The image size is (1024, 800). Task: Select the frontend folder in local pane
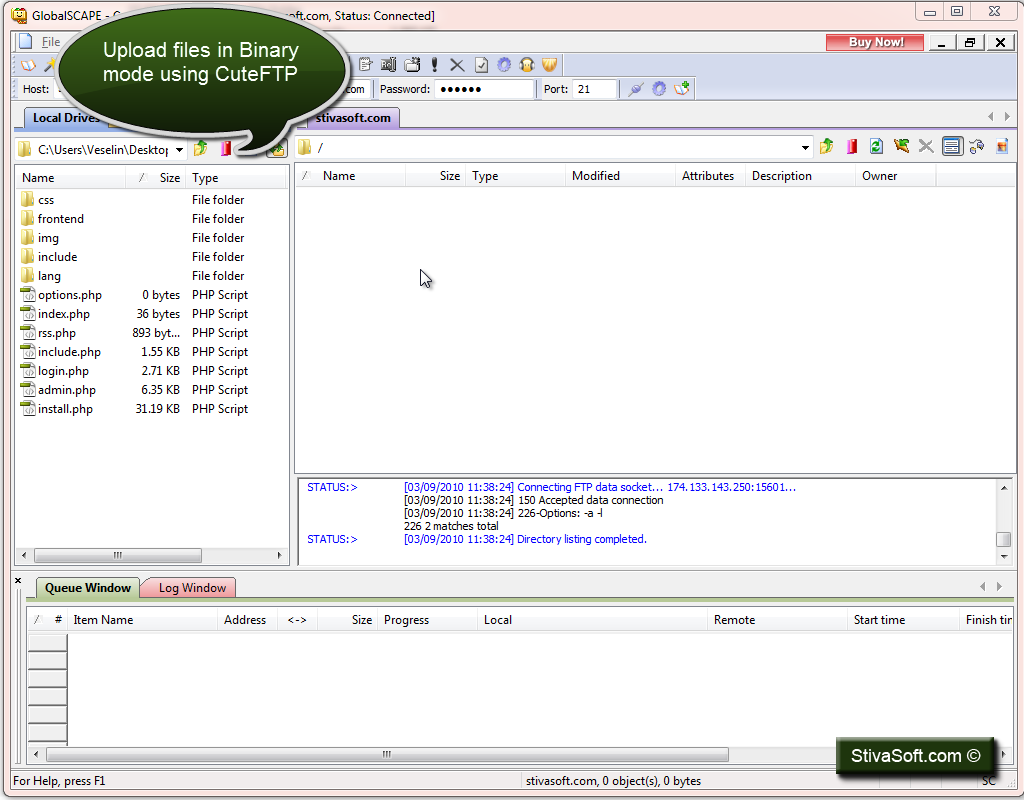click(x=61, y=219)
